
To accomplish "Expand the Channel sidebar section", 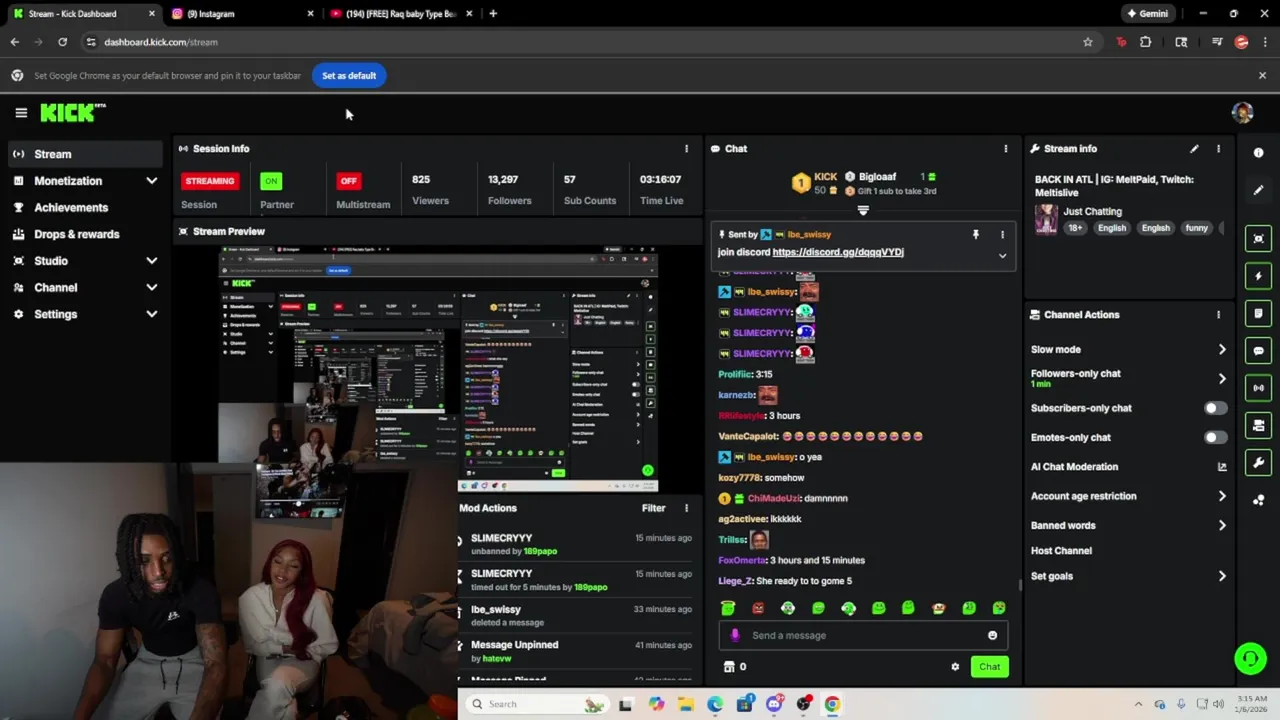I will click(152, 288).
